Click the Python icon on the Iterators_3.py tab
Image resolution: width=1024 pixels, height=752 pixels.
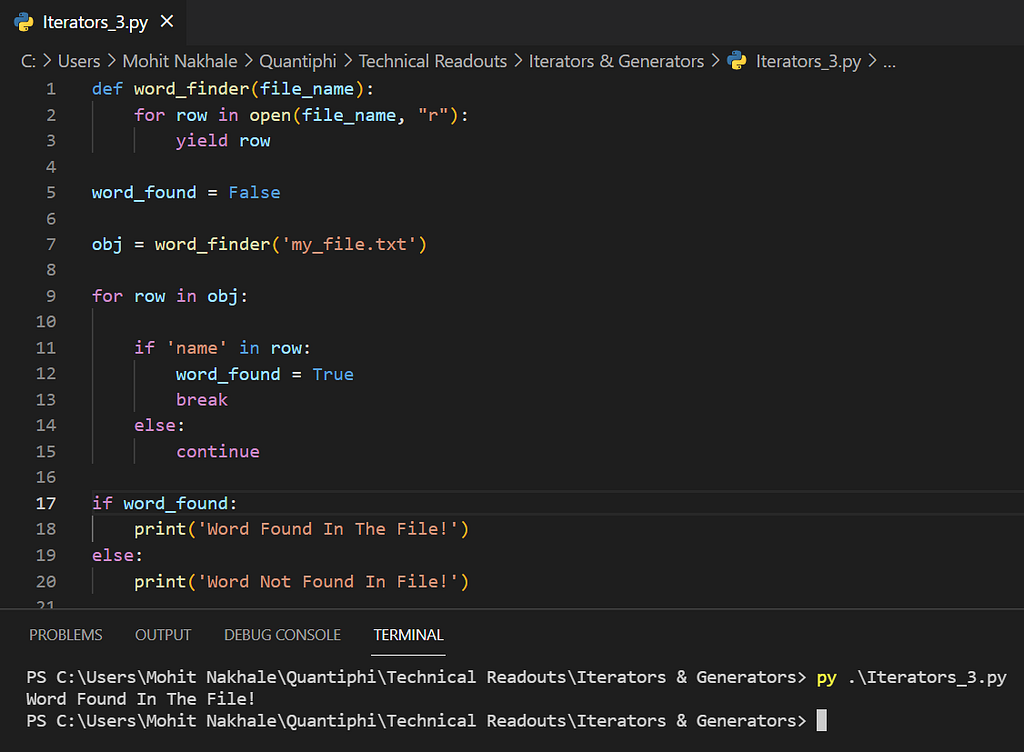pos(24,22)
